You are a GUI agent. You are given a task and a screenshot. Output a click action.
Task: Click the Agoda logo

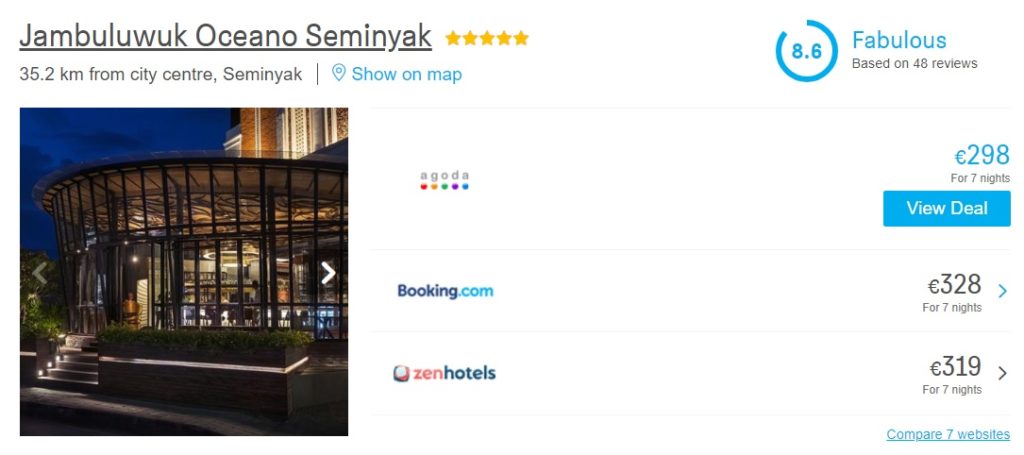coord(444,180)
